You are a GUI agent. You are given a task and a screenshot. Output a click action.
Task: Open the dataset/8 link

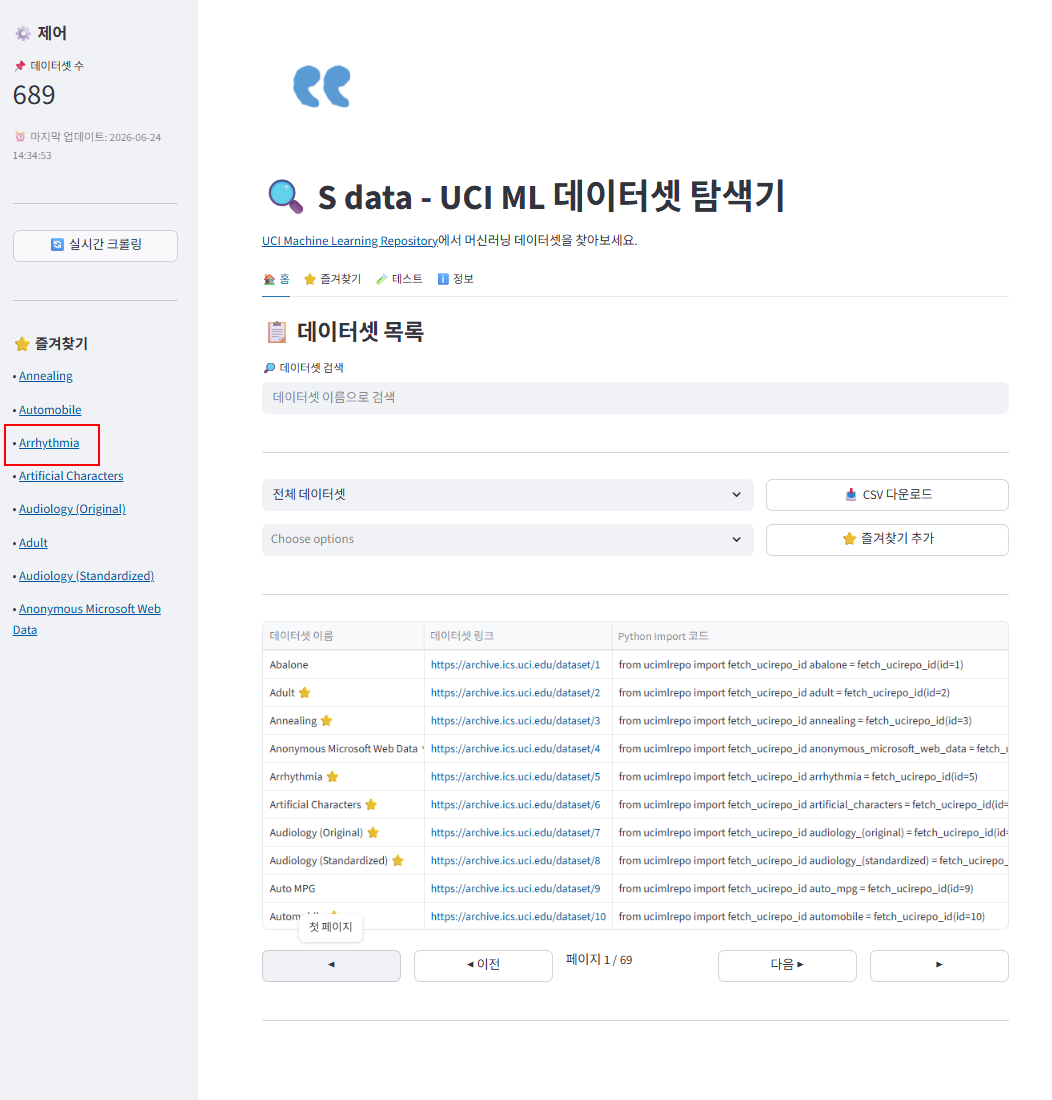pyautogui.click(x=515, y=861)
